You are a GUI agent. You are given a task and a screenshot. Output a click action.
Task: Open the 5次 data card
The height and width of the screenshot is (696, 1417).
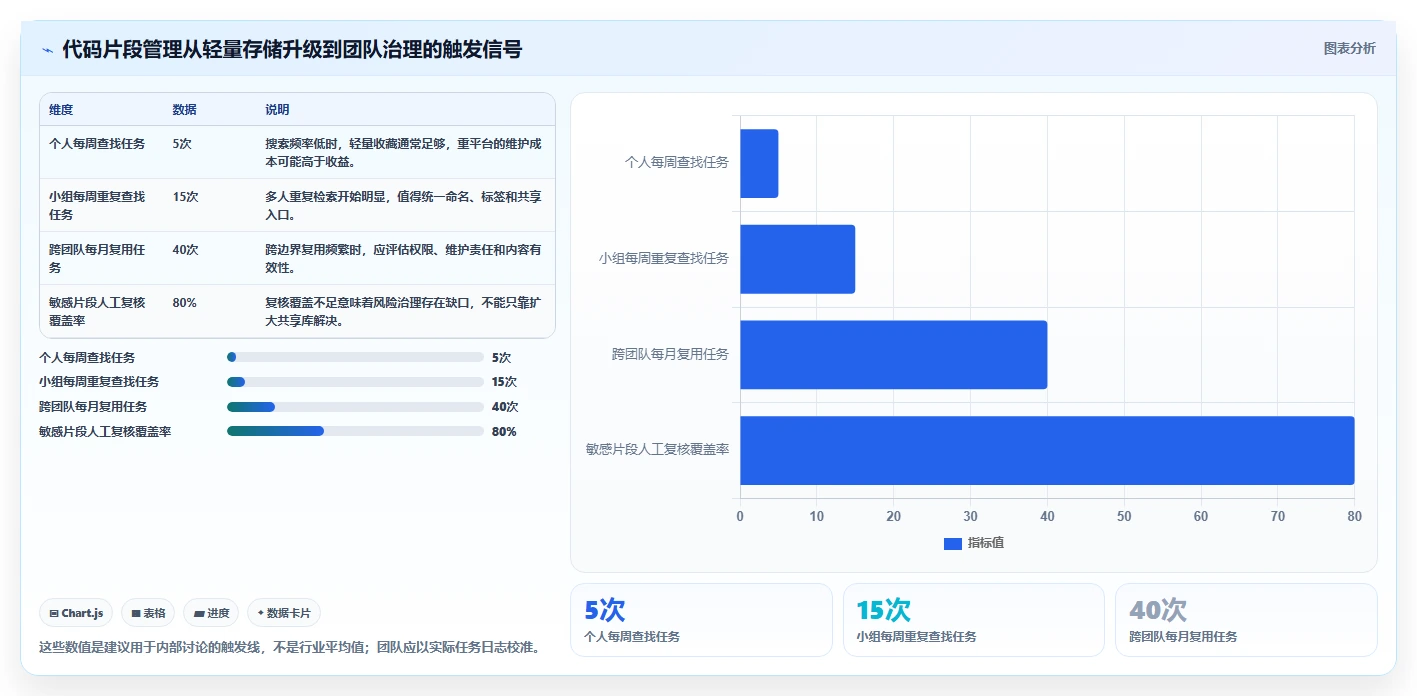coord(701,620)
